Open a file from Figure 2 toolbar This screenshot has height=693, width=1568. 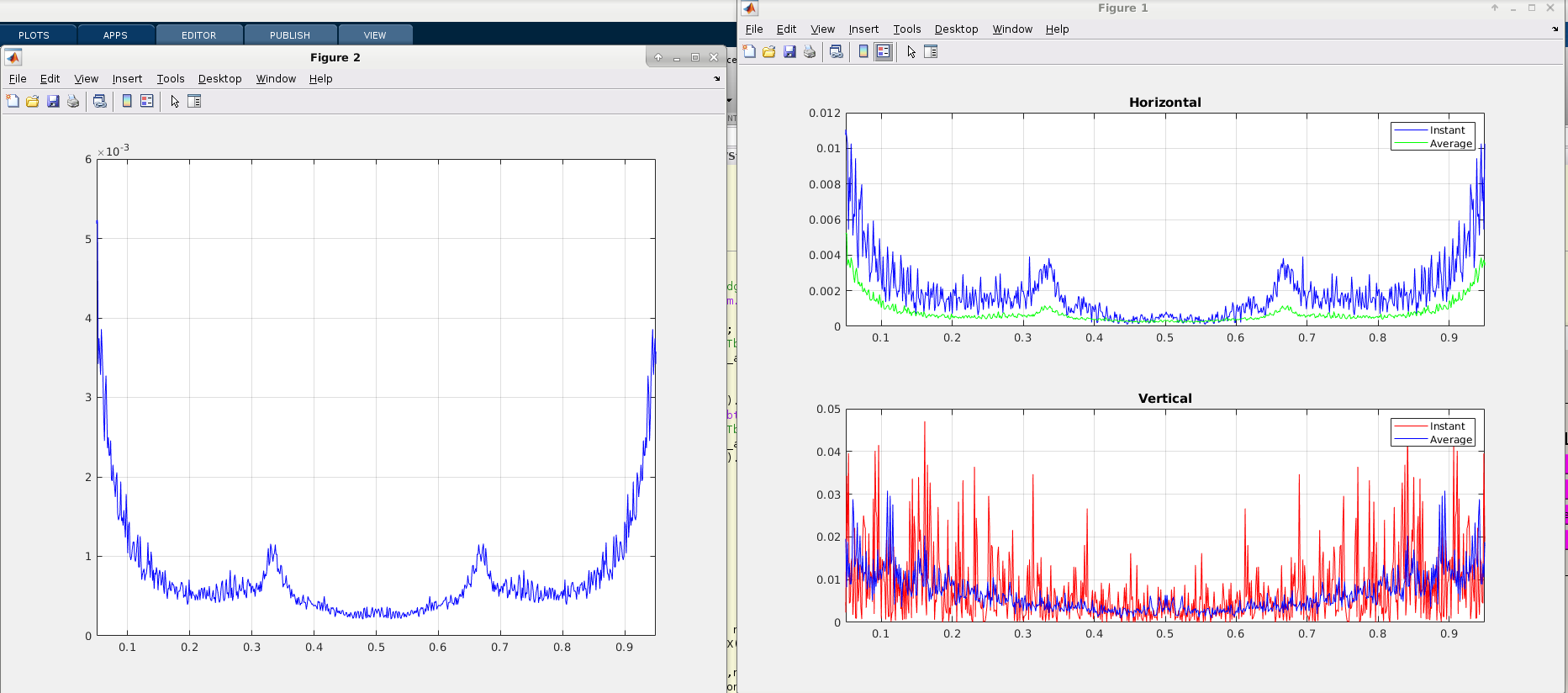point(33,102)
